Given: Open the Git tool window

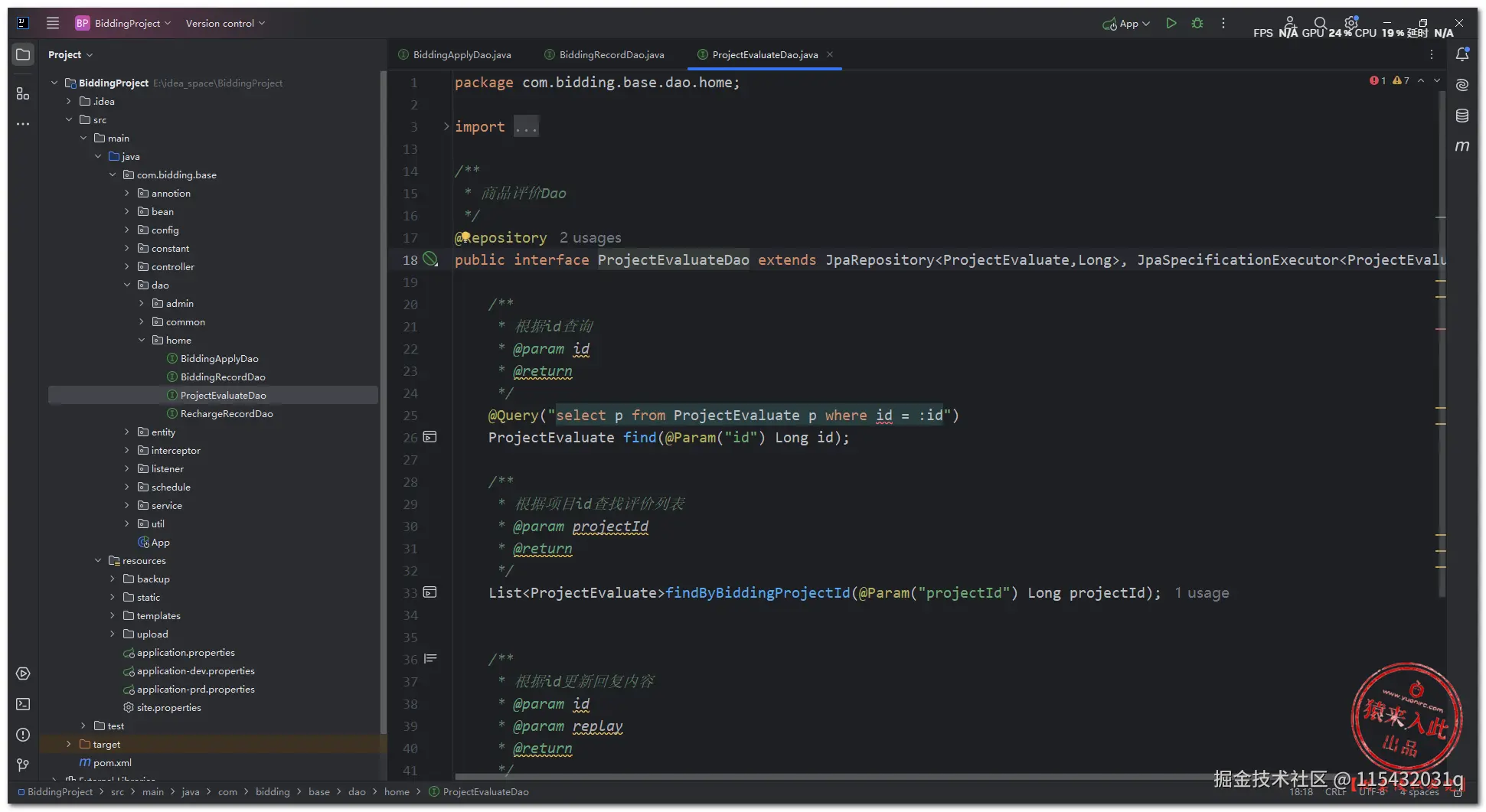Looking at the screenshot, I should (x=23, y=765).
